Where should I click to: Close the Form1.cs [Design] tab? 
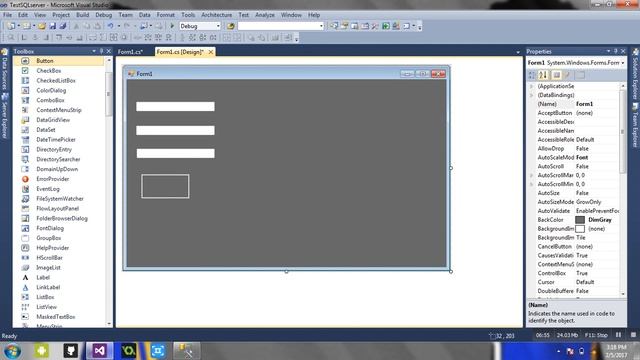click(x=211, y=52)
